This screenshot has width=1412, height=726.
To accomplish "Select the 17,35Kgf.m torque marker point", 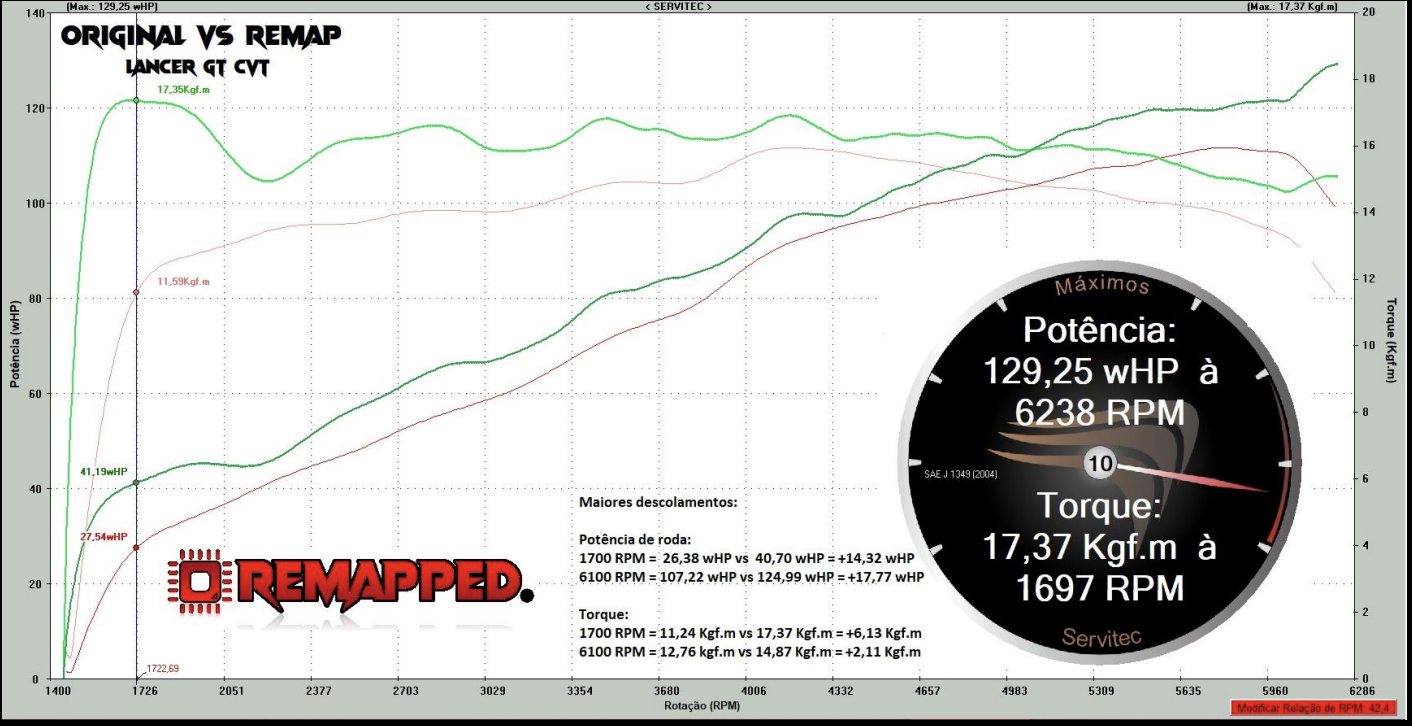I will [x=136, y=100].
